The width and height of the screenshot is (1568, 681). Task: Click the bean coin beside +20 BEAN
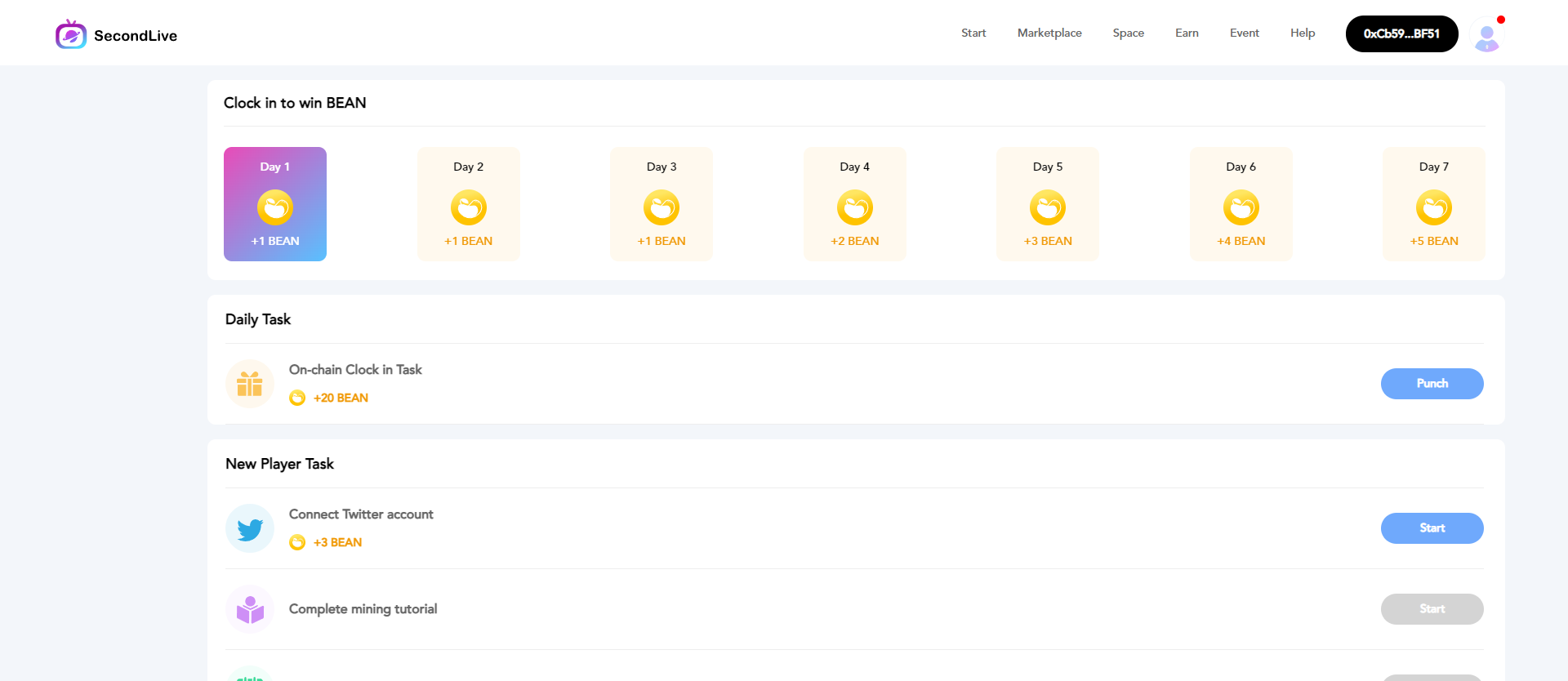coord(297,398)
